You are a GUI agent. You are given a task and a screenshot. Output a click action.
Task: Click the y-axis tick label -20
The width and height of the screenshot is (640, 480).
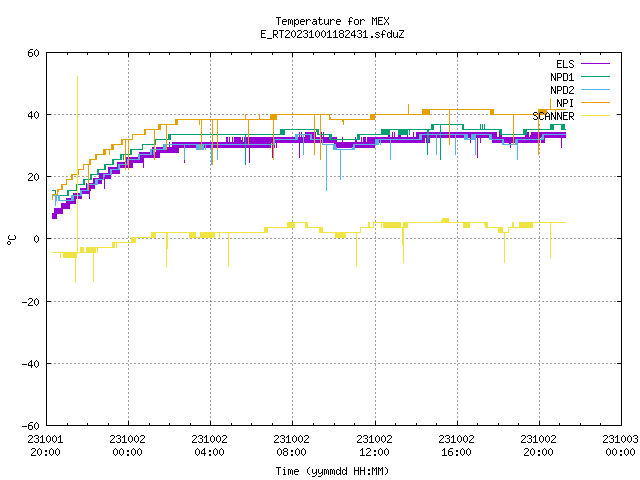(31, 302)
